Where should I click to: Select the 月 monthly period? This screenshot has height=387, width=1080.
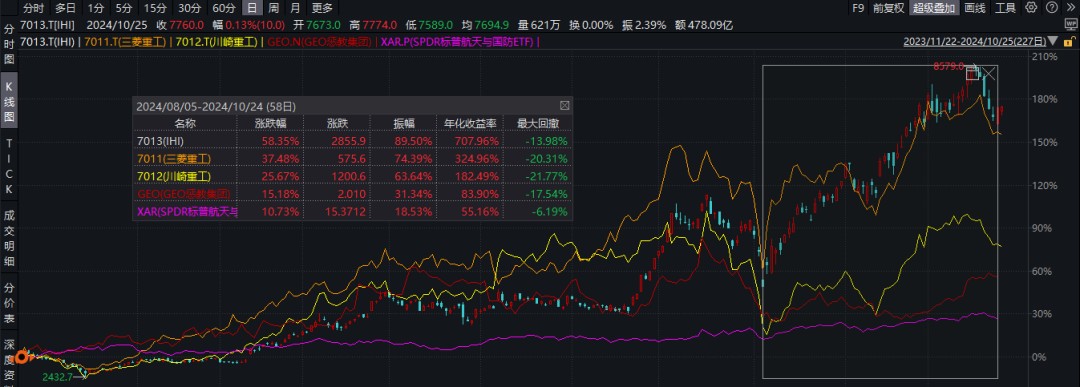[295, 8]
